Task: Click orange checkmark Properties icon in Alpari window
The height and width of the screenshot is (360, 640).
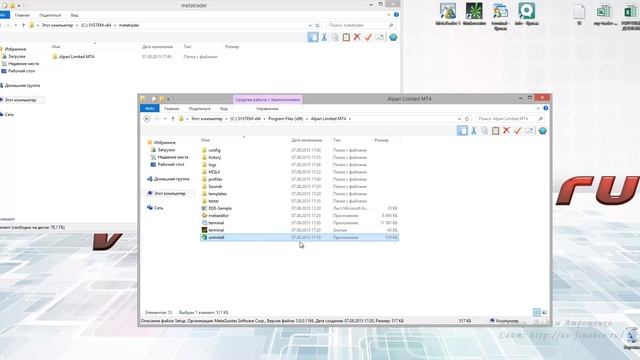Action: 518,131
